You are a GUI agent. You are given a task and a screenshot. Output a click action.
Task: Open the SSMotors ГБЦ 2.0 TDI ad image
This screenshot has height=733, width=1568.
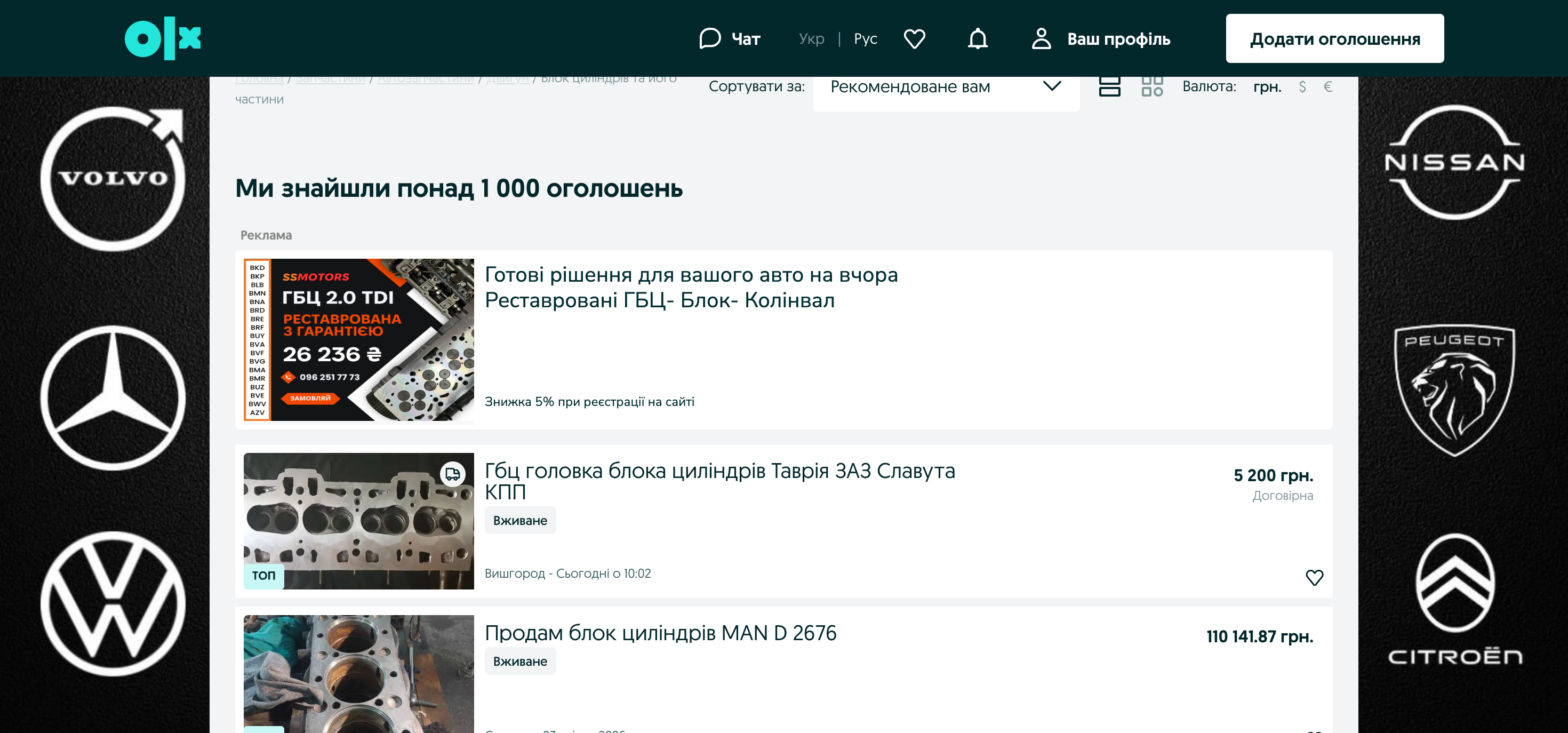(358, 340)
